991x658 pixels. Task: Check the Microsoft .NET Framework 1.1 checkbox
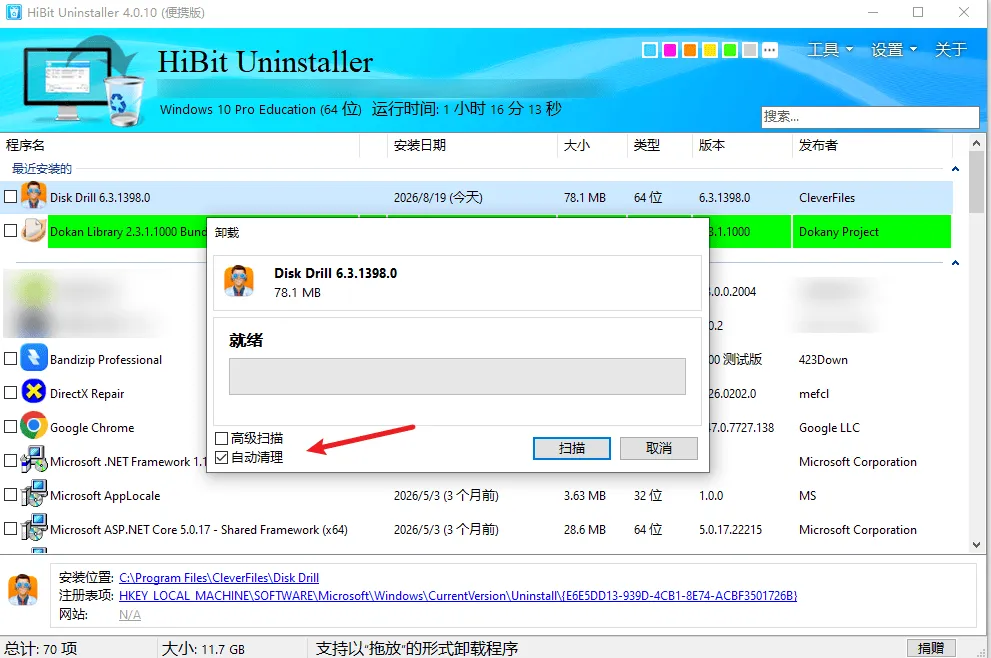10,461
